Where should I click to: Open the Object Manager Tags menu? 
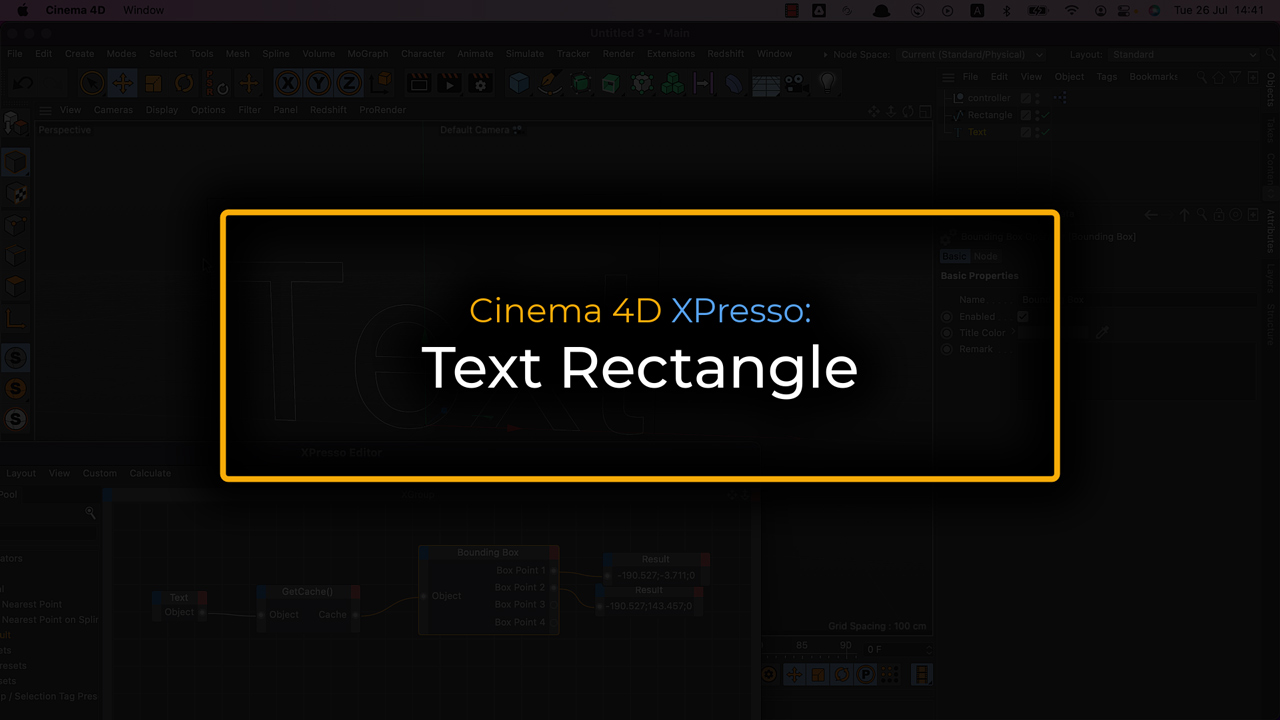[1106, 77]
